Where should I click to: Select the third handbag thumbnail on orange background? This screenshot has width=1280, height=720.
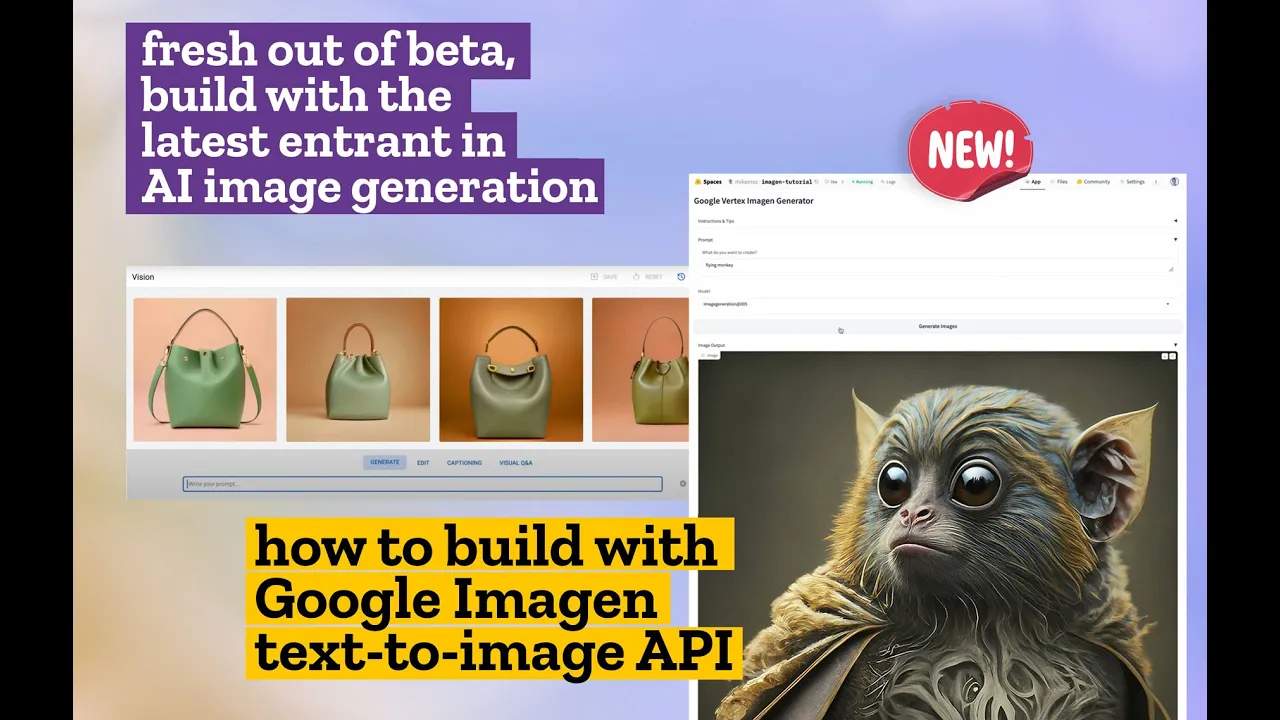[x=511, y=369]
